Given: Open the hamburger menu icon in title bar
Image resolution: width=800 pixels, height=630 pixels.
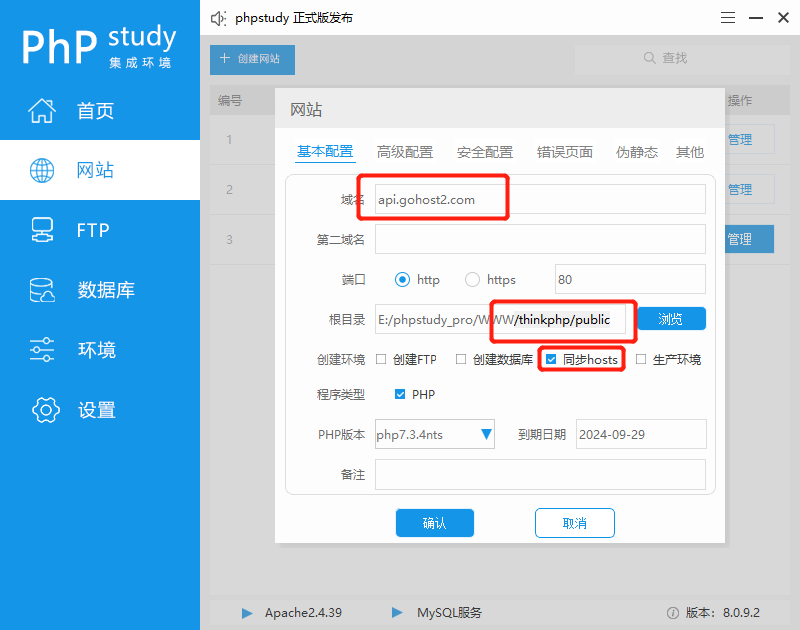Looking at the screenshot, I should point(728,18).
